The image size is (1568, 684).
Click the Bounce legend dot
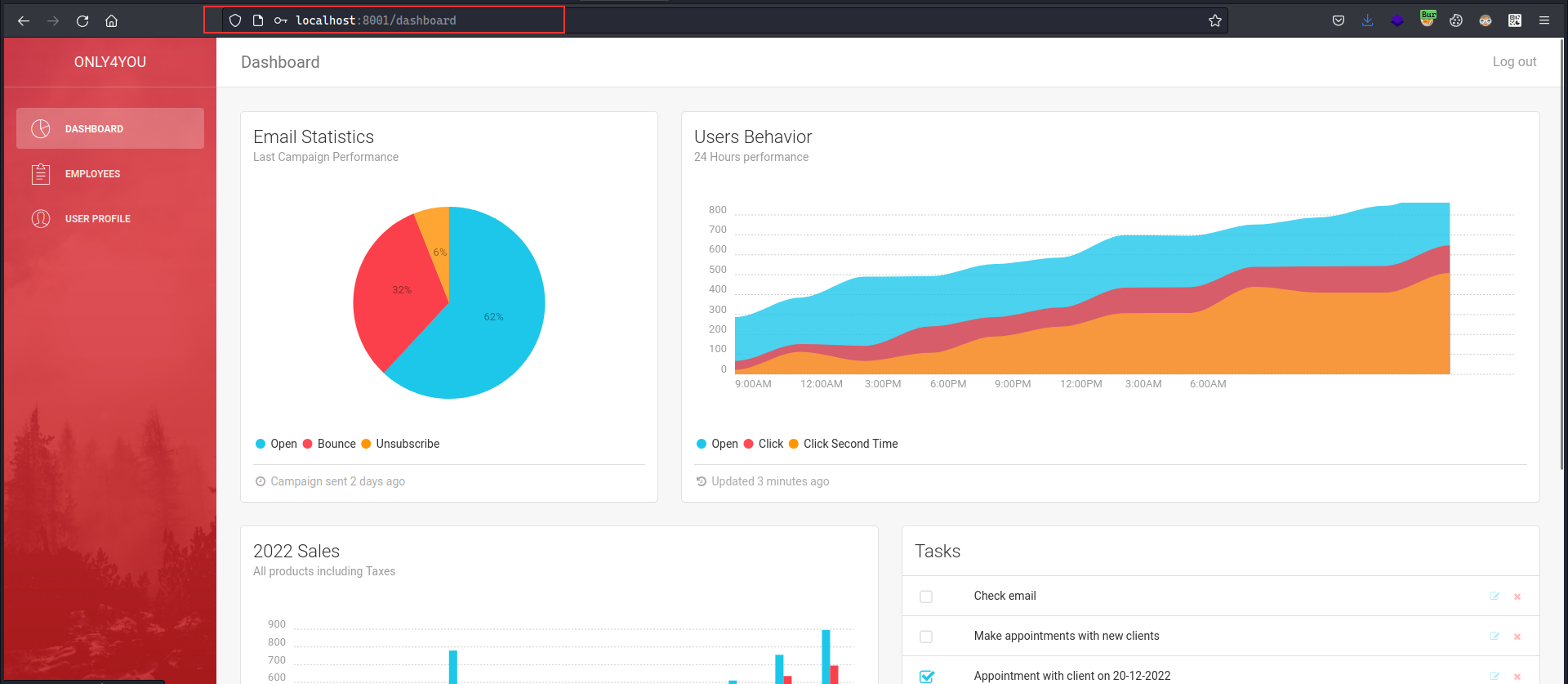click(308, 444)
